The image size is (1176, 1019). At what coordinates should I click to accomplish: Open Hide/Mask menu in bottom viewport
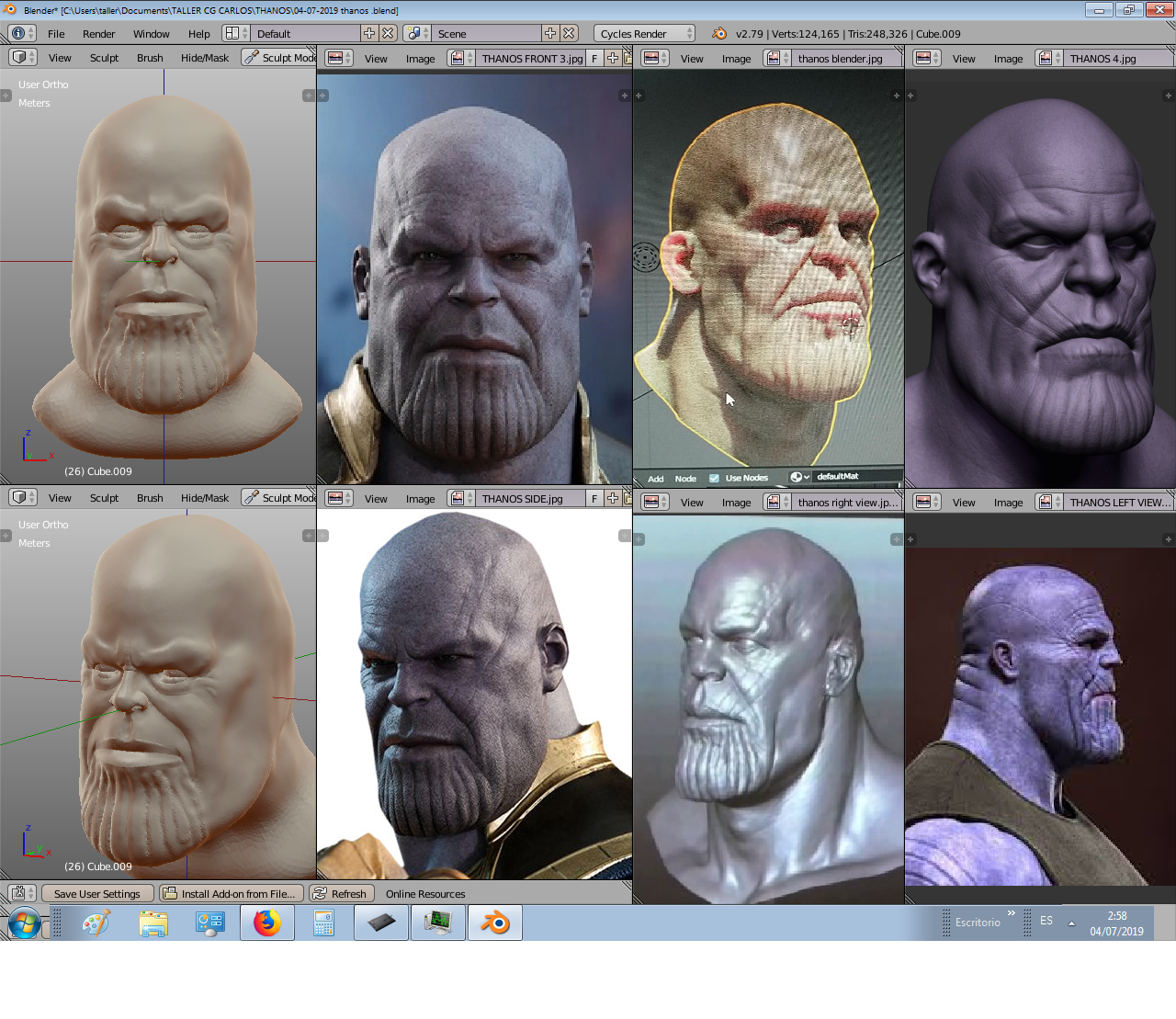coord(205,497)
